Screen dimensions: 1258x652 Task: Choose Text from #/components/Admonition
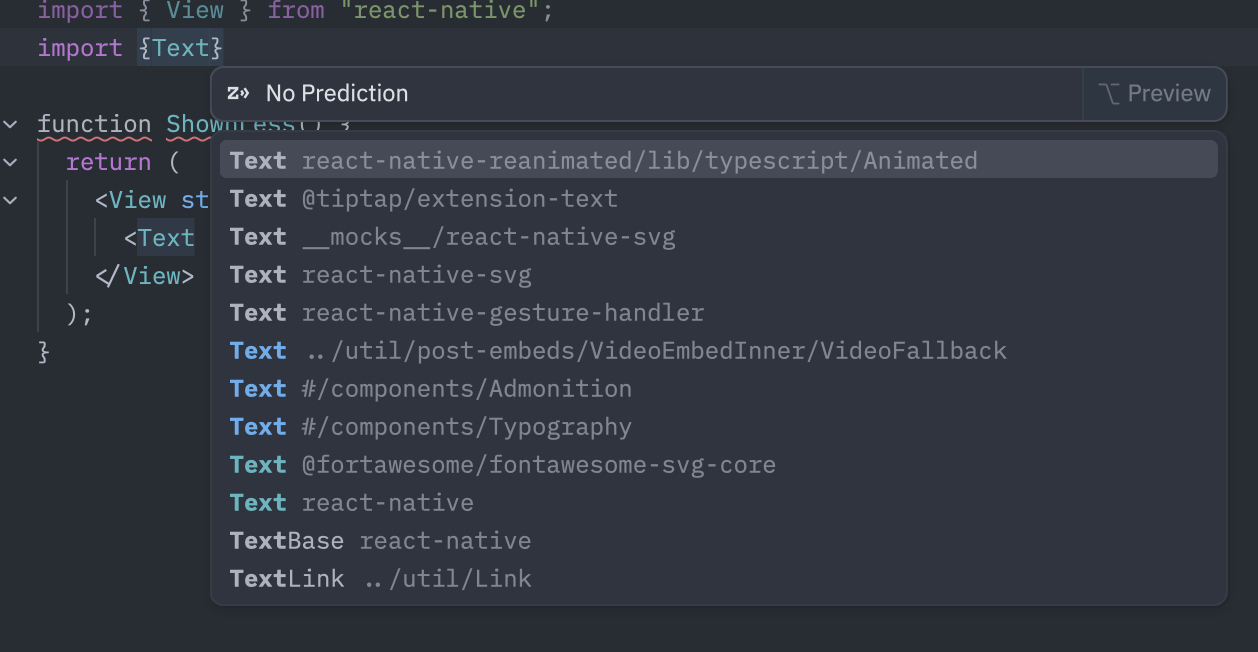coord(431,389)
